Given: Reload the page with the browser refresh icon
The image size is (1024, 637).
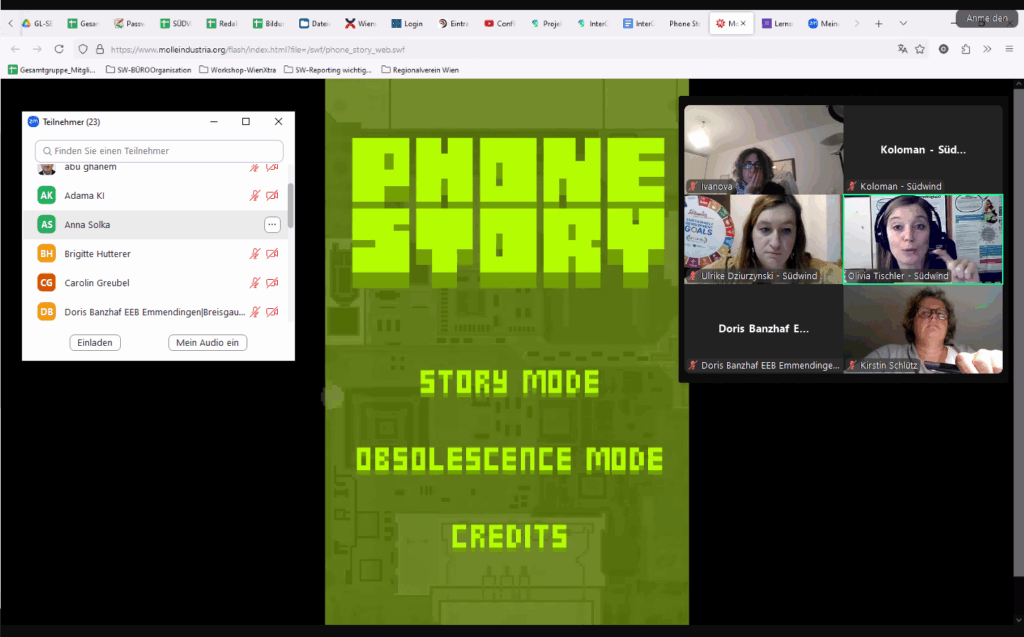Looking at the screenshot, I should [x=59, y=49].
